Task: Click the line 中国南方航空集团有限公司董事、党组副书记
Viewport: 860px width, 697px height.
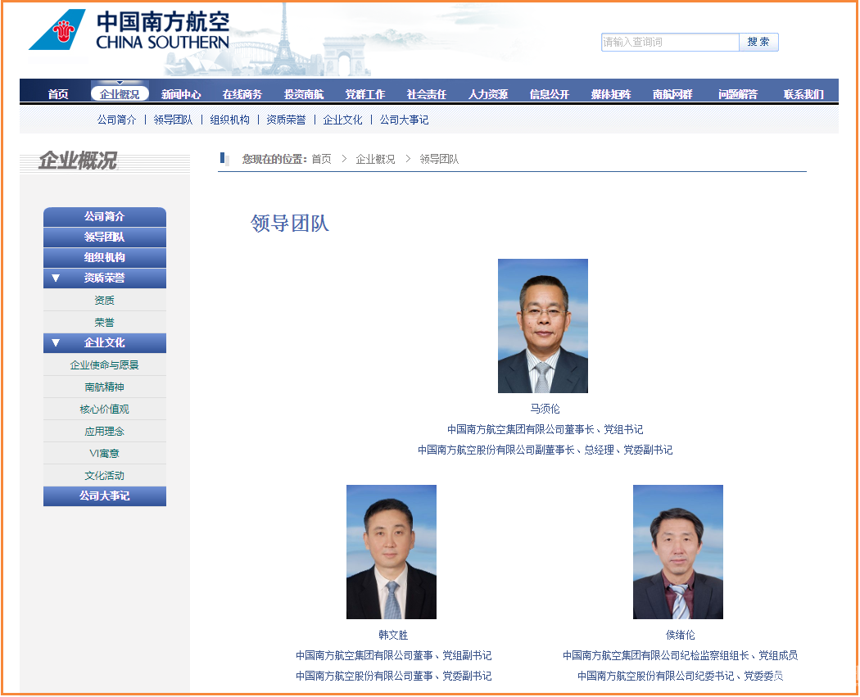Action: [394, 655]
